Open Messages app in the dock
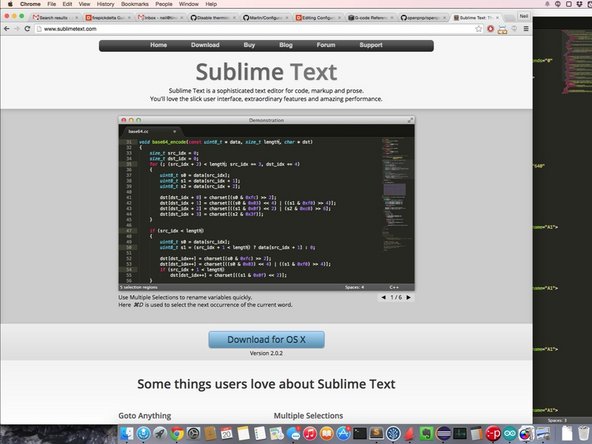The image size is (592, 444). [x=293, y=434]
